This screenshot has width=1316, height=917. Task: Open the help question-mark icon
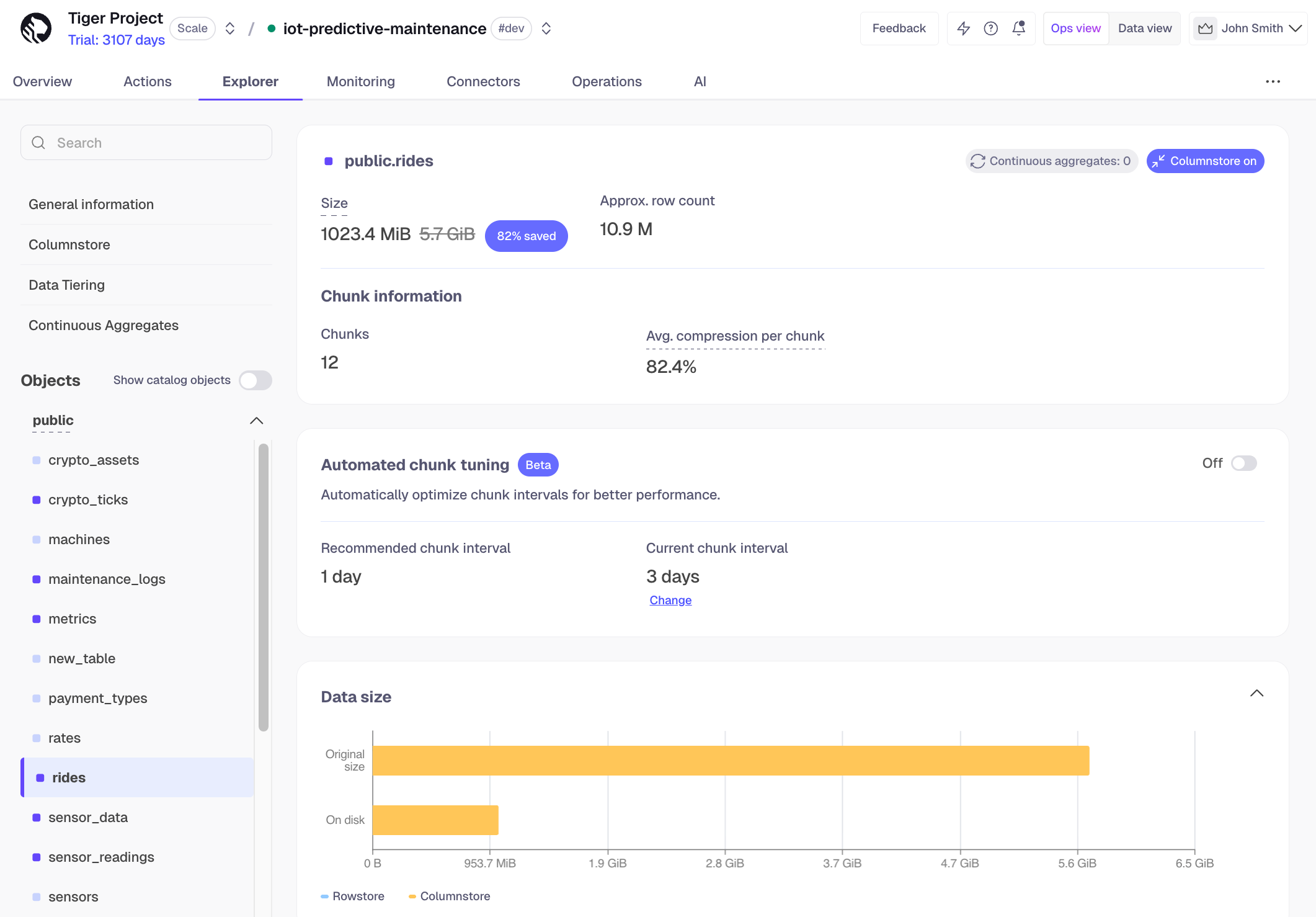[x=990, y=28]
